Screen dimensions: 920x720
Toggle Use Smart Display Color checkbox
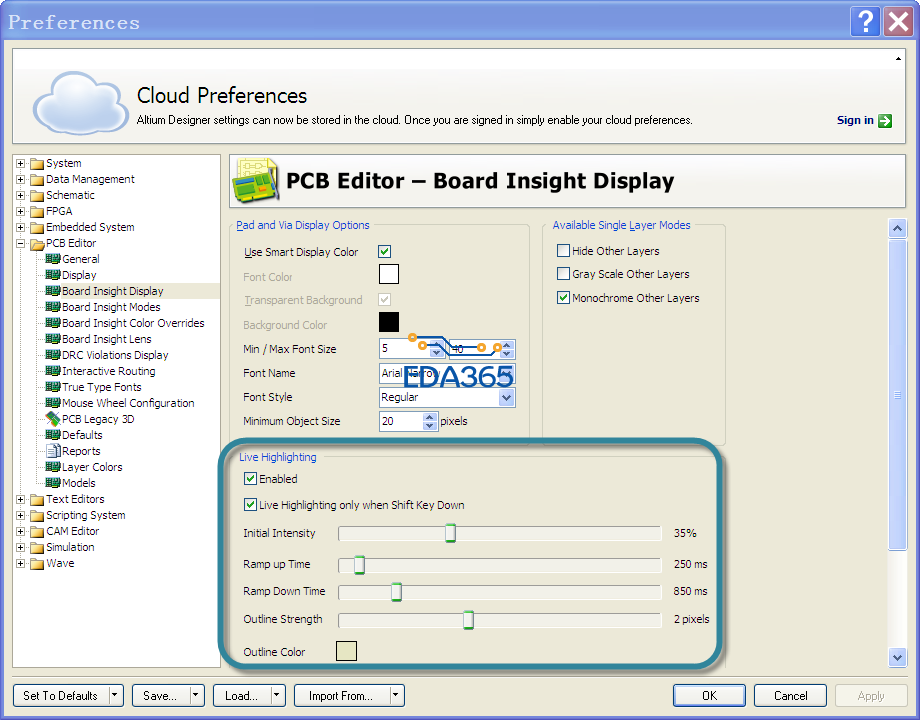tap(384, 252)
